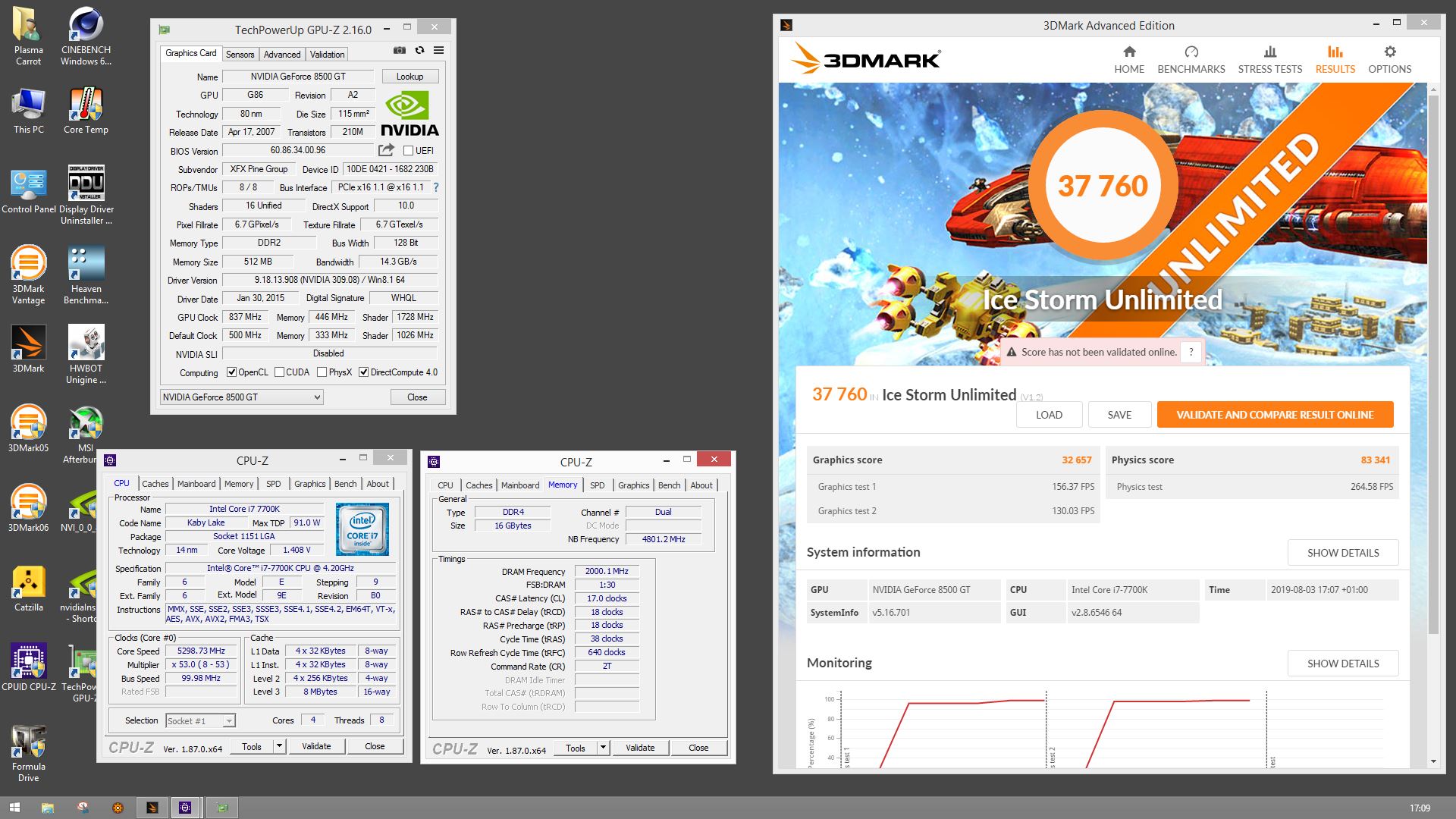Click Graphics score value 32 657
Image resolution: width=1456 pixels, height=819 pixels.
click(x=1077, y=460)
